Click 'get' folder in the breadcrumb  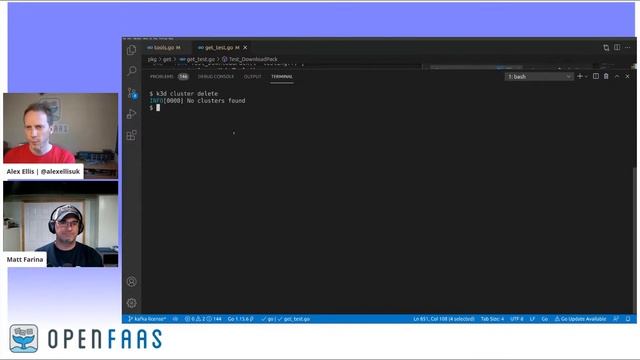[x=167, y=60]
